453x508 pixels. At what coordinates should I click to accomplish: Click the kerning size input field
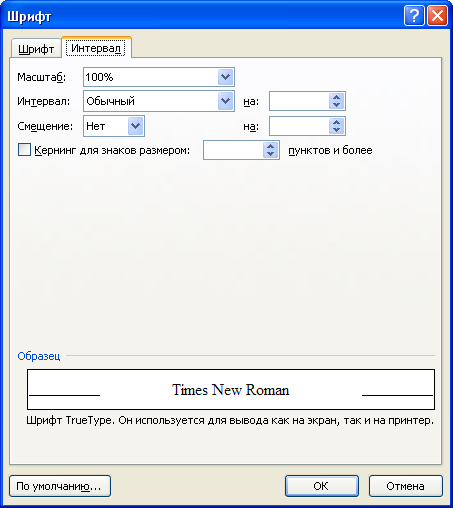[x=233, y=150]
